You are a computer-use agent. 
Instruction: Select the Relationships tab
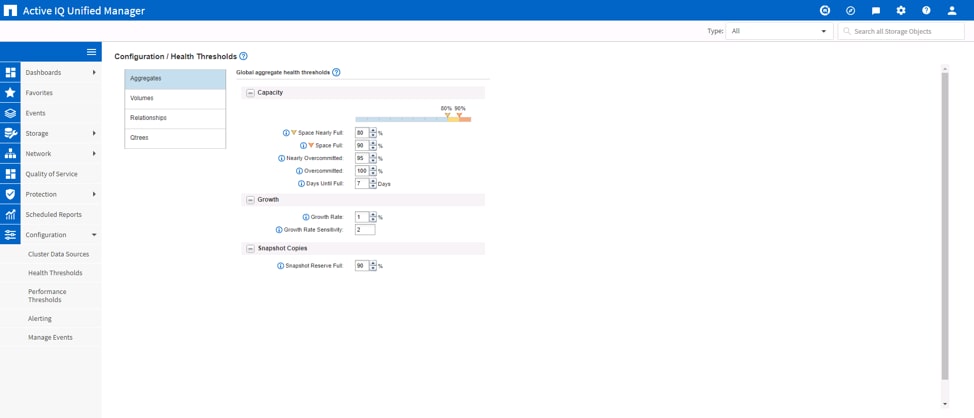click(x=175, y=118)
